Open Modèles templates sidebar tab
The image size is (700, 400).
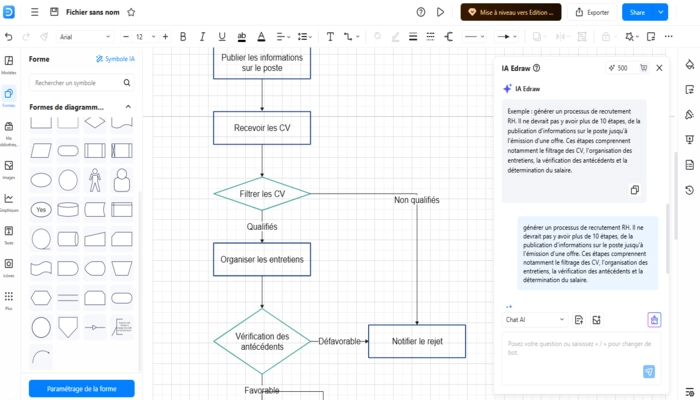8,64
